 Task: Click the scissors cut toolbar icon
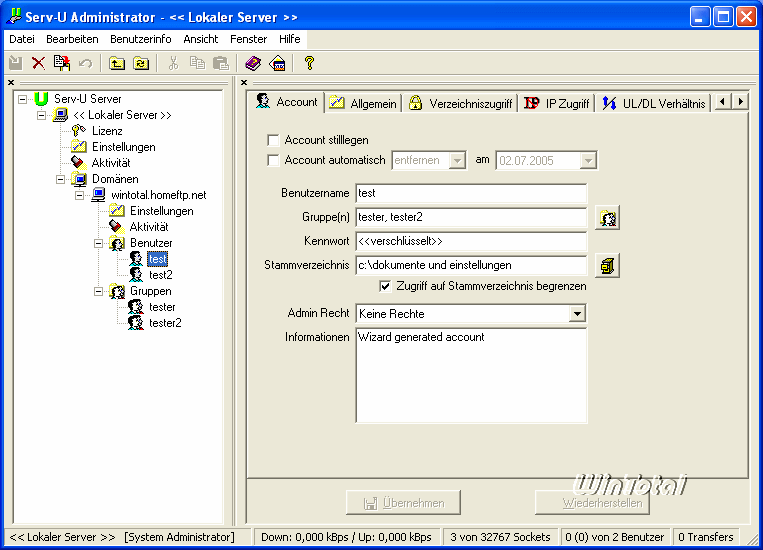point(173,63)
